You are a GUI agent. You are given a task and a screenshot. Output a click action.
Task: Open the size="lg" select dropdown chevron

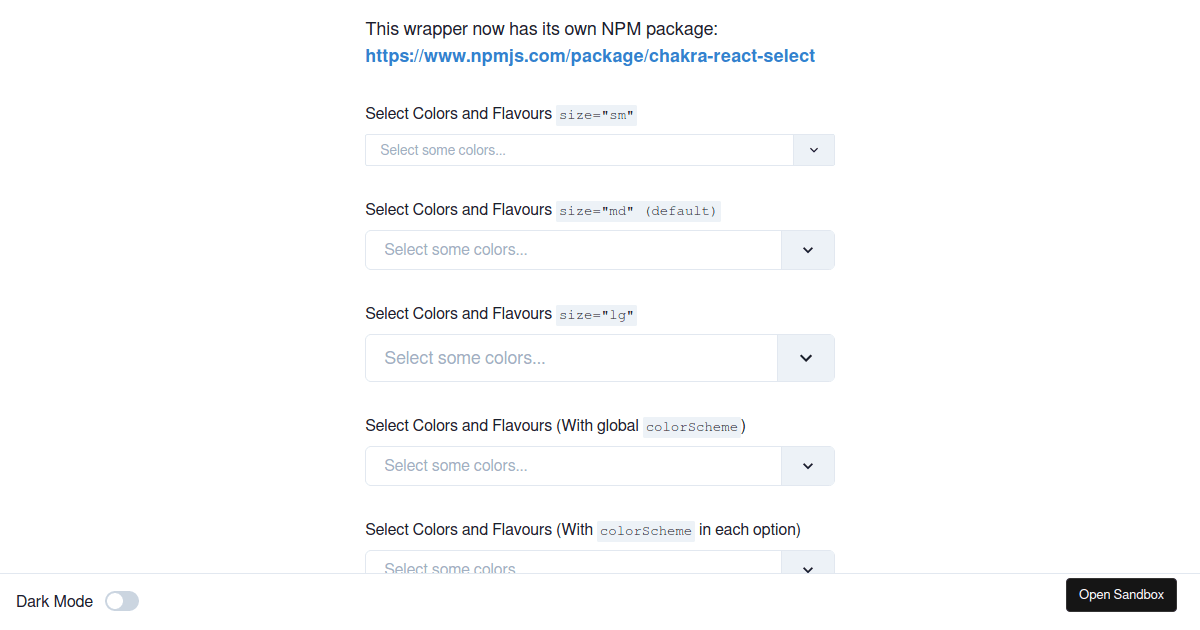806,358
